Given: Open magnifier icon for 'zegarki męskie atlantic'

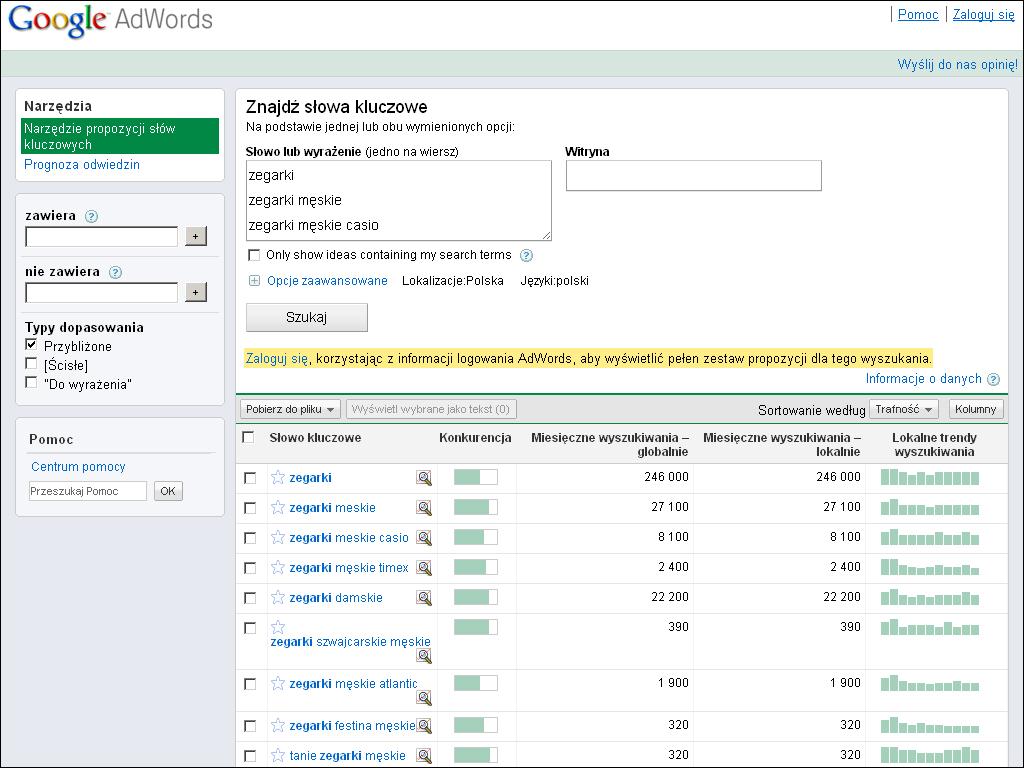Looking at the screenshot, I should pyautogui.click(x=424, y=698).
